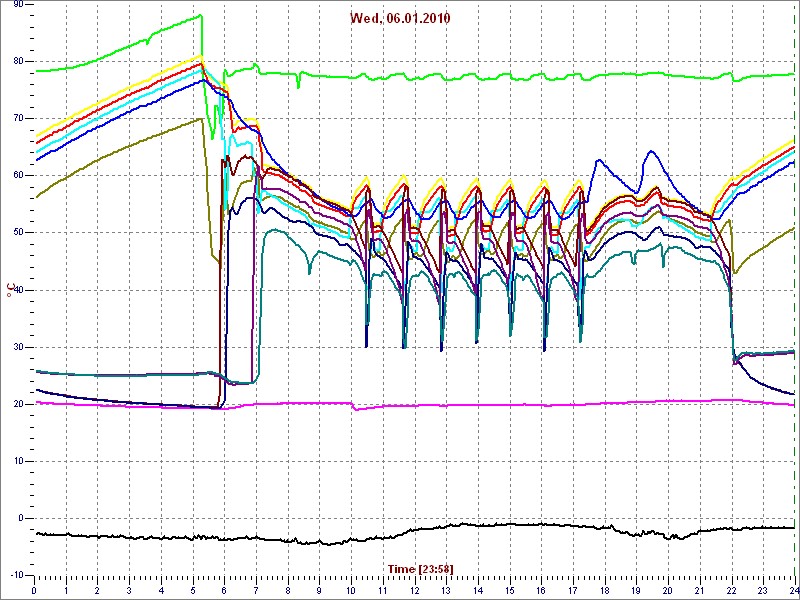The width and height of the screenshot is (800, 600).
Task: Pick hour 12 on the time axis
Action: click(x=414, y=589)
